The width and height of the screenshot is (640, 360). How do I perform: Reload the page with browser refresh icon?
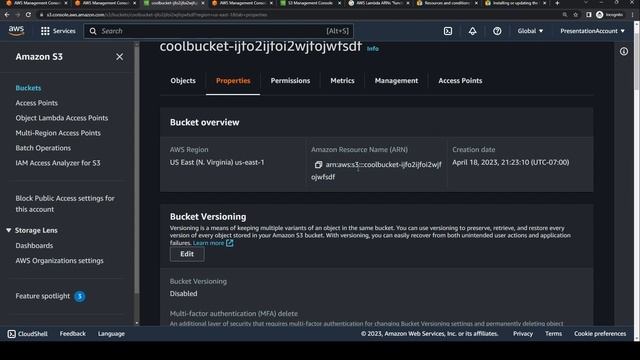(x=28, y=15)
